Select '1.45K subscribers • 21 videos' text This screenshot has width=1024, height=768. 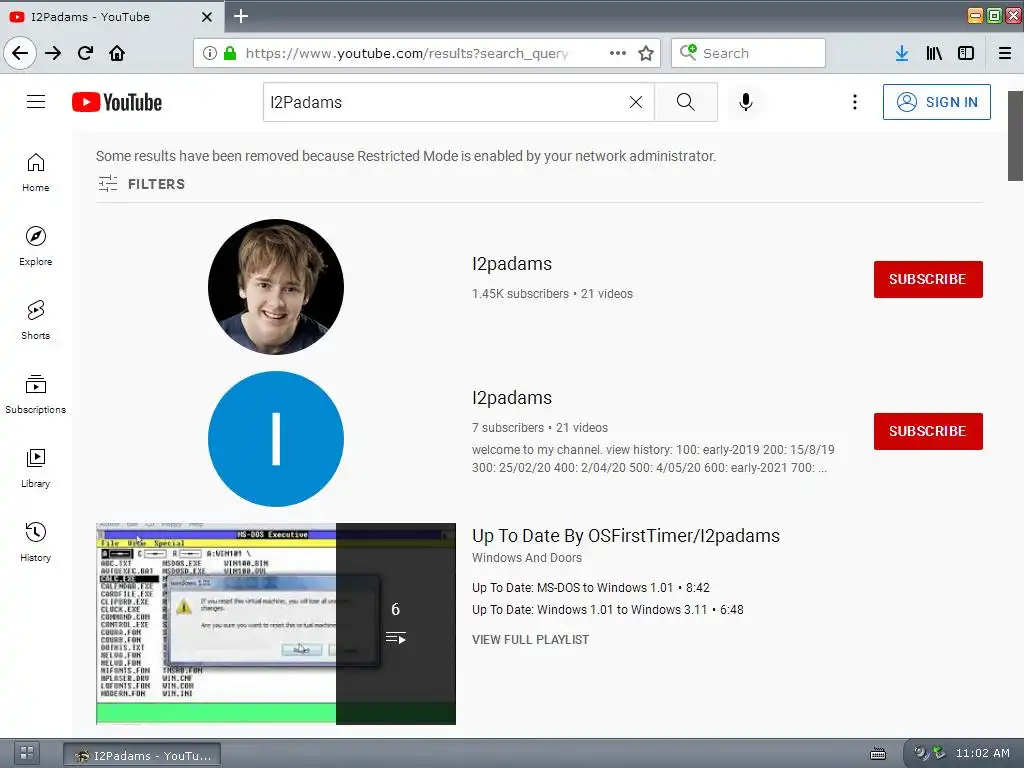click(x=552, y=294)
